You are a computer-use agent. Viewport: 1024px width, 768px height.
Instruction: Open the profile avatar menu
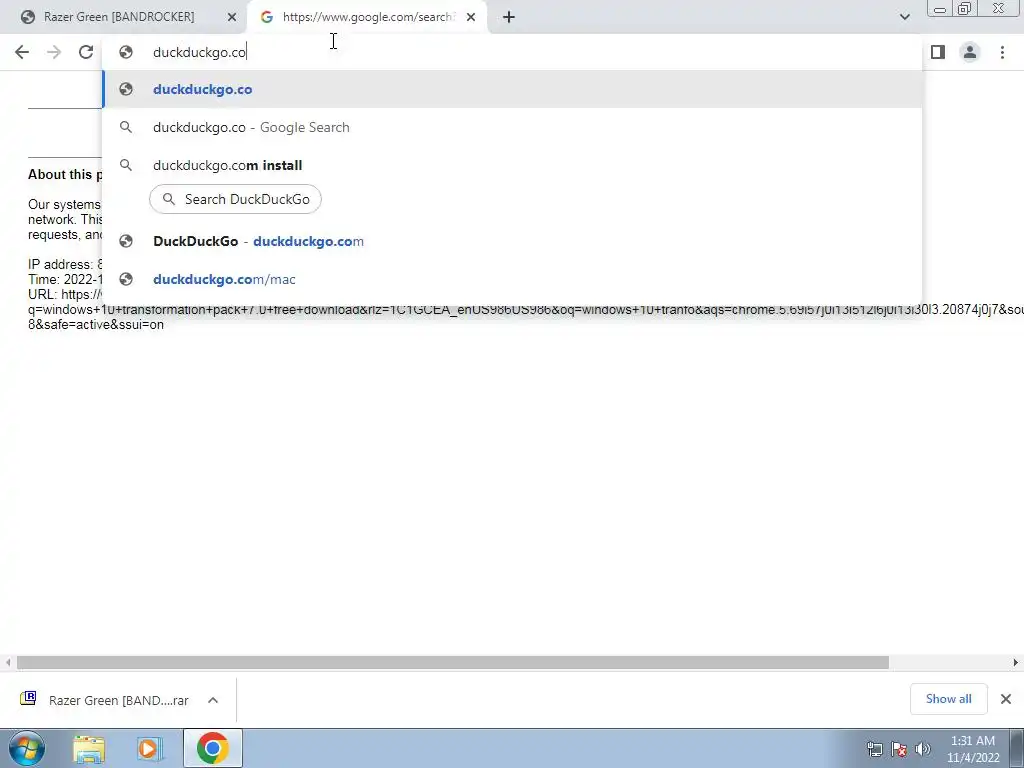tap(970, 52)
